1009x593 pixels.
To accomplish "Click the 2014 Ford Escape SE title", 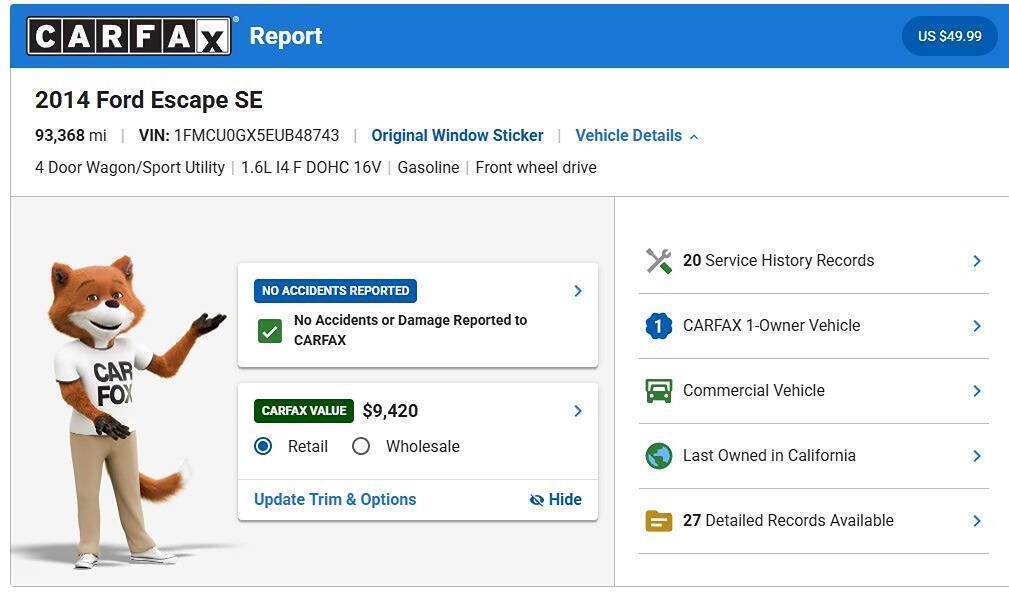I will [x=149, y=100].
